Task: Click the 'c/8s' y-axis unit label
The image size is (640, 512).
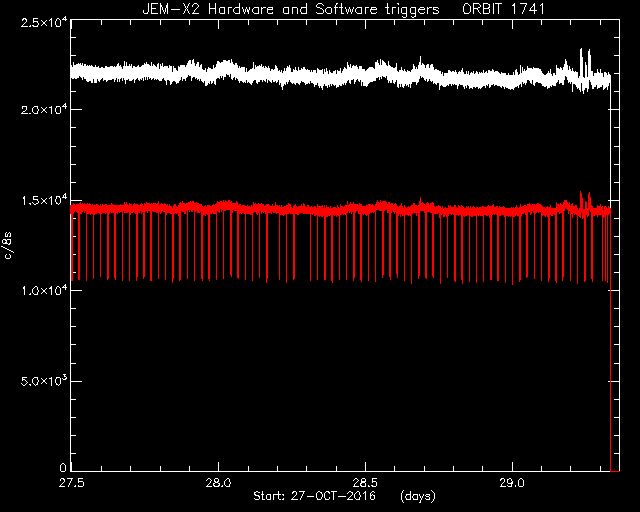Action: (x=8, y=245)
